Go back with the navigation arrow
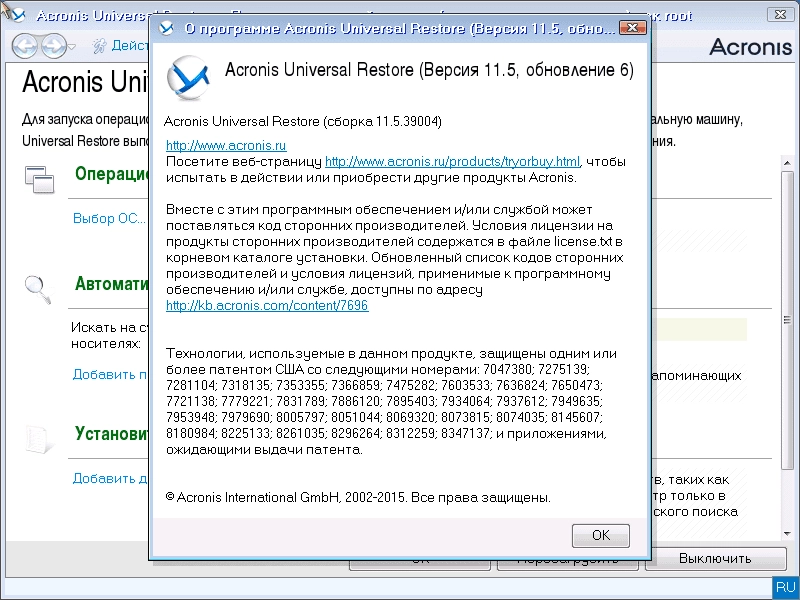This screenshot has height=600, width=800. [x=24, y=46]
